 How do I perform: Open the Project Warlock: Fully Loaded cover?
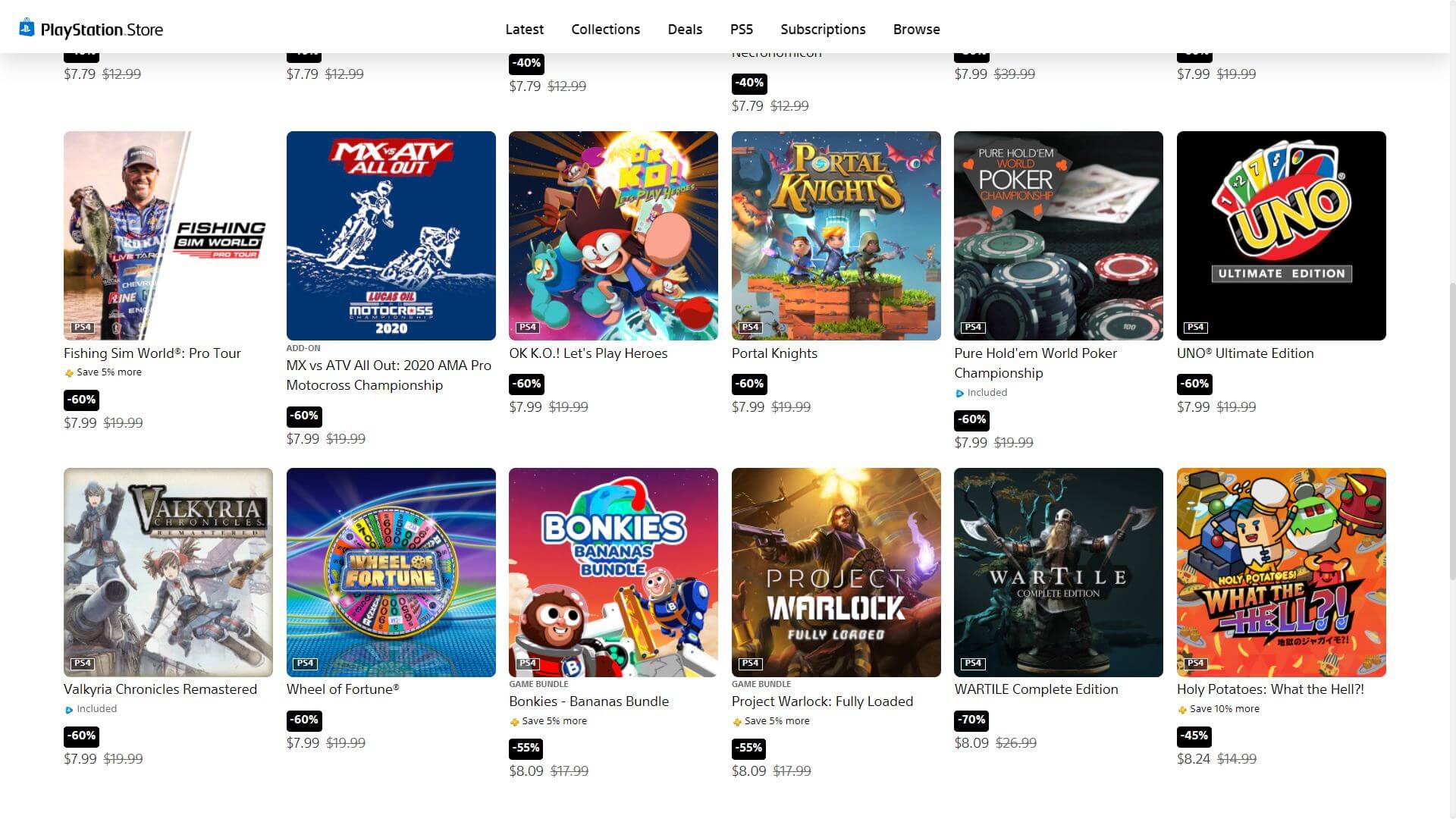click(x=836, y=572)
